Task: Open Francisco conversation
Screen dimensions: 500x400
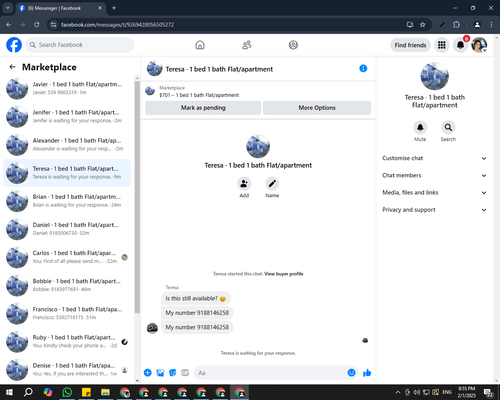Action: tap(67, 313)
